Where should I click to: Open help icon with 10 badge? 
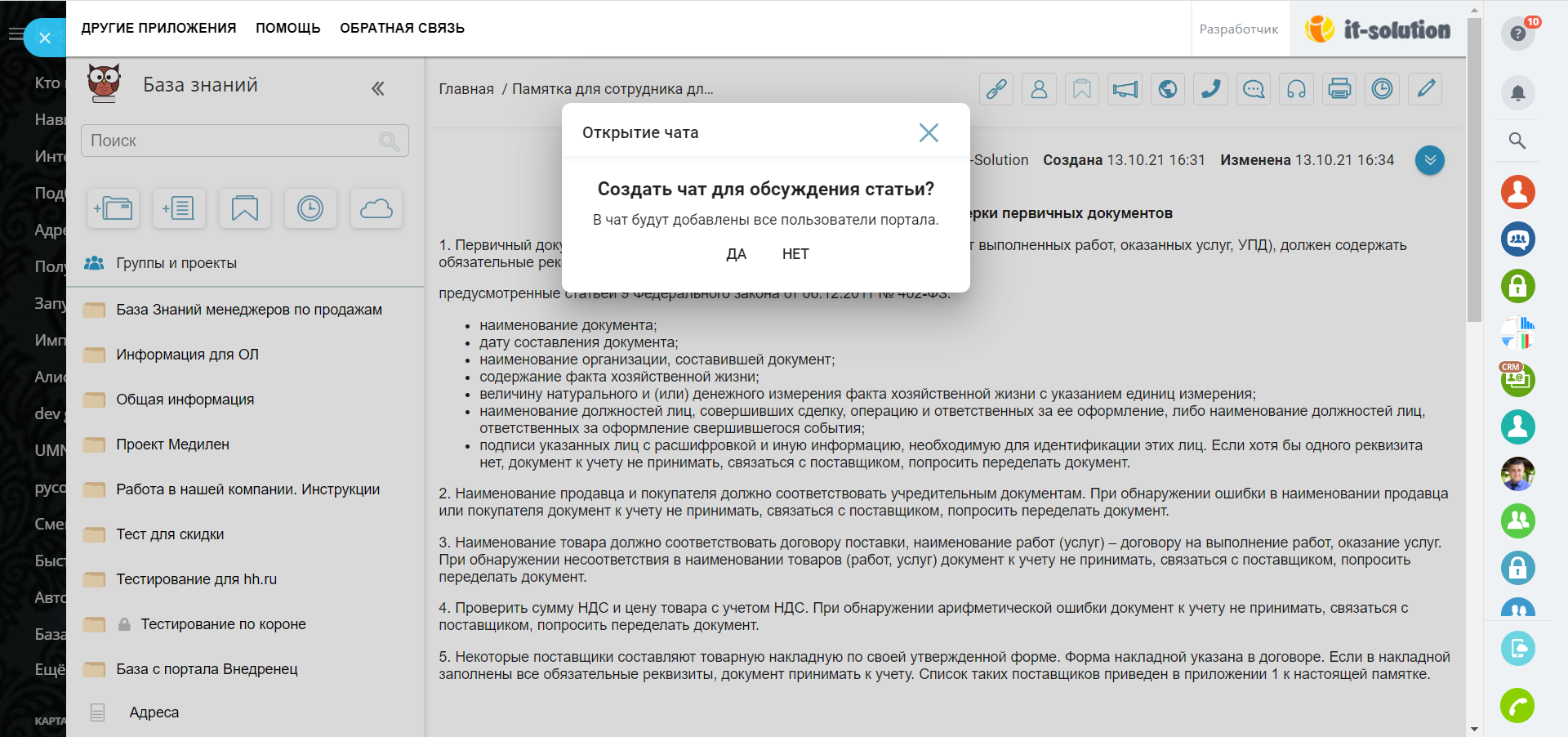[x=1518, y=33]
